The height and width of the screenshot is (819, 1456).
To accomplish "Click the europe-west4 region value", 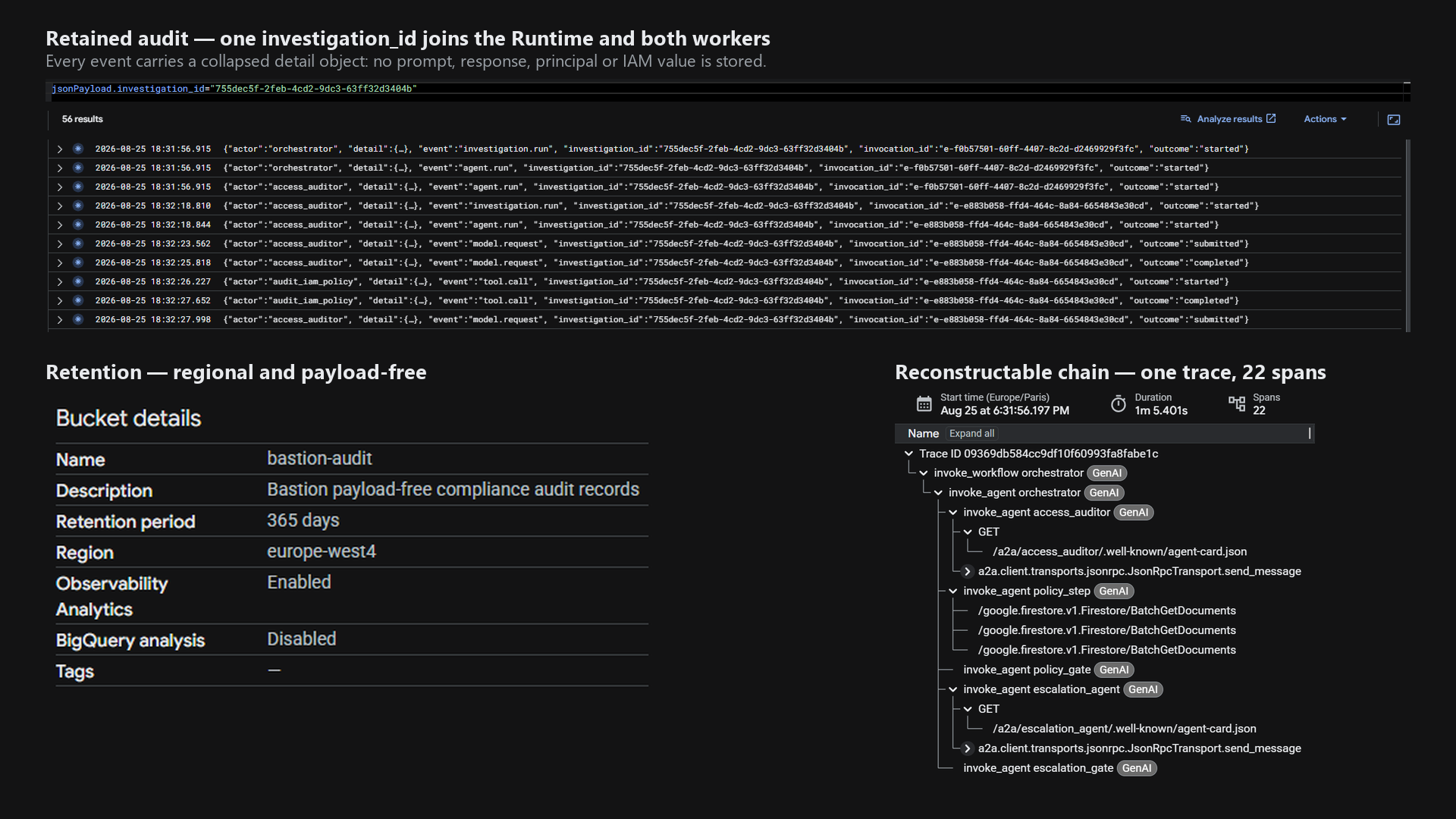I will click(322, 552).
